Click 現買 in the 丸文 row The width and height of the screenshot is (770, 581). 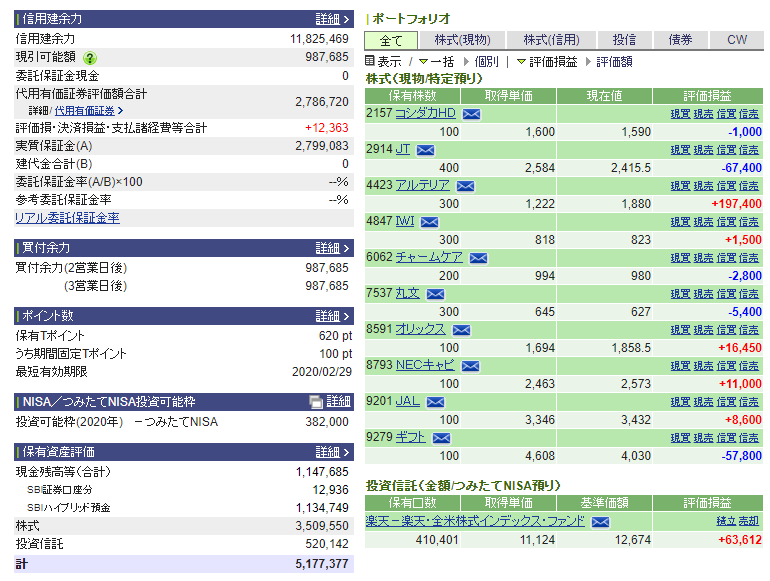681,294
